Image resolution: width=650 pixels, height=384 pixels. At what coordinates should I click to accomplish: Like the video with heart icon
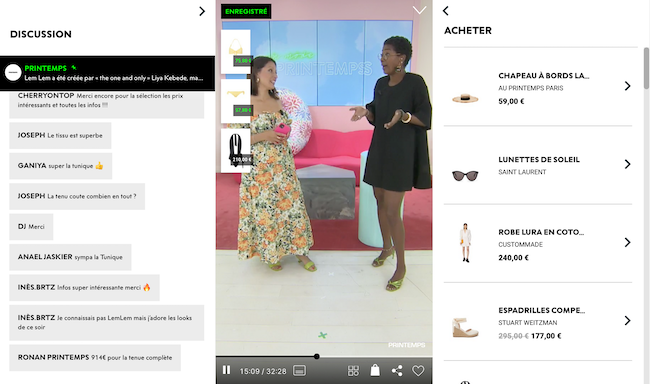click(x=418, y=371)
